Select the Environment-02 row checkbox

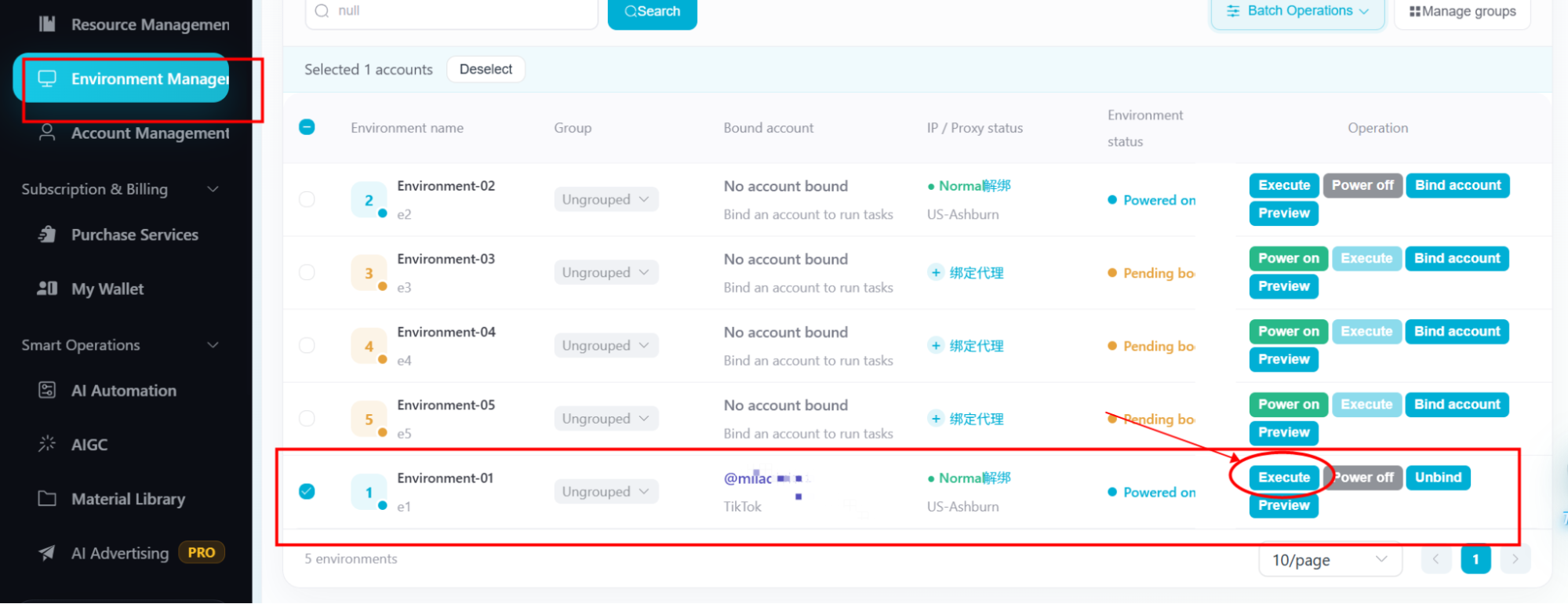[x=307, y=199]
